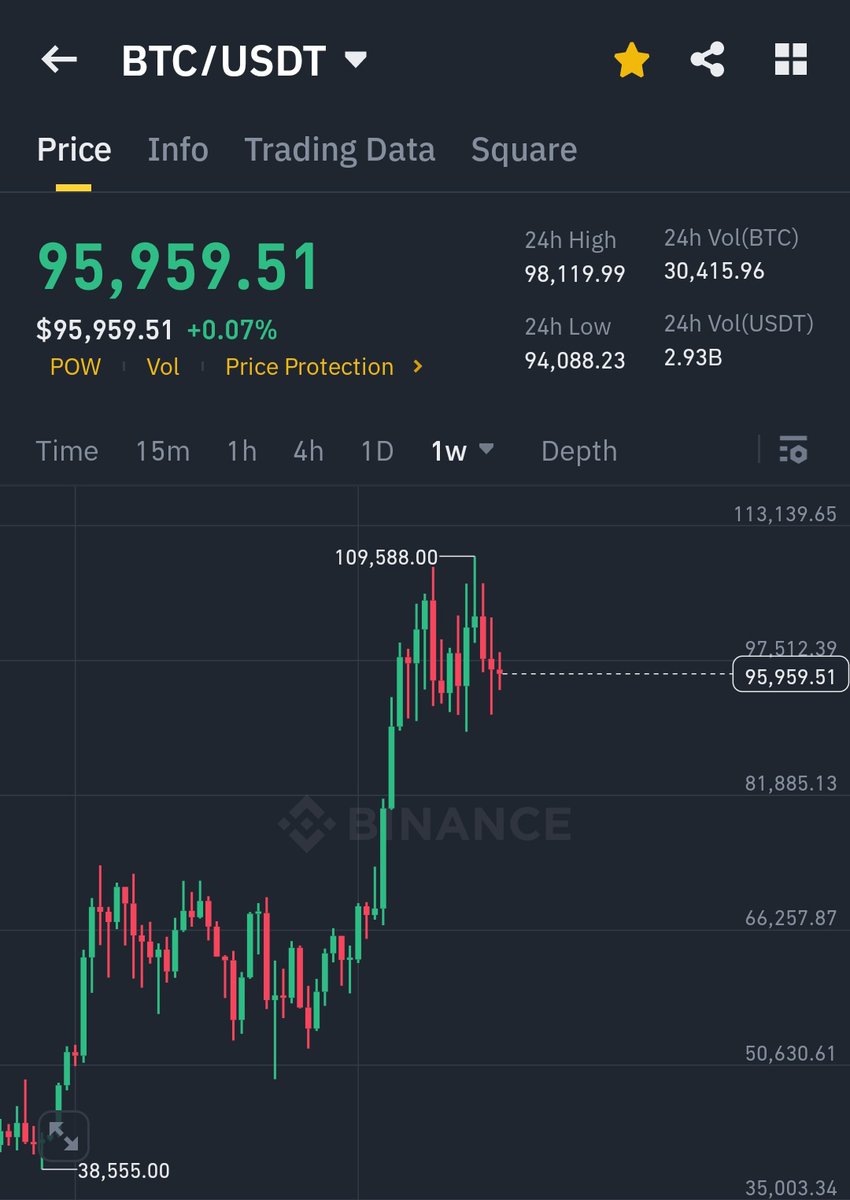850x1200 pixels.
Task: Tap the BTC/USDT pair title
Action: tap(224, 61)
